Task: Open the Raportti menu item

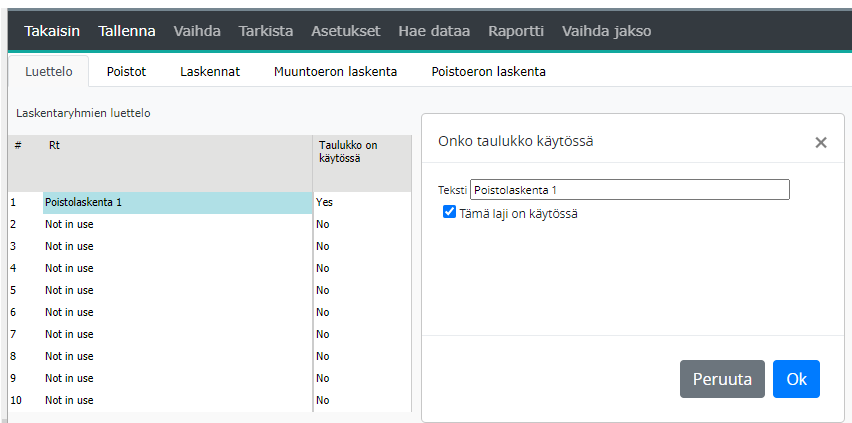Action: pyautogui.click(x=515, y=31)
